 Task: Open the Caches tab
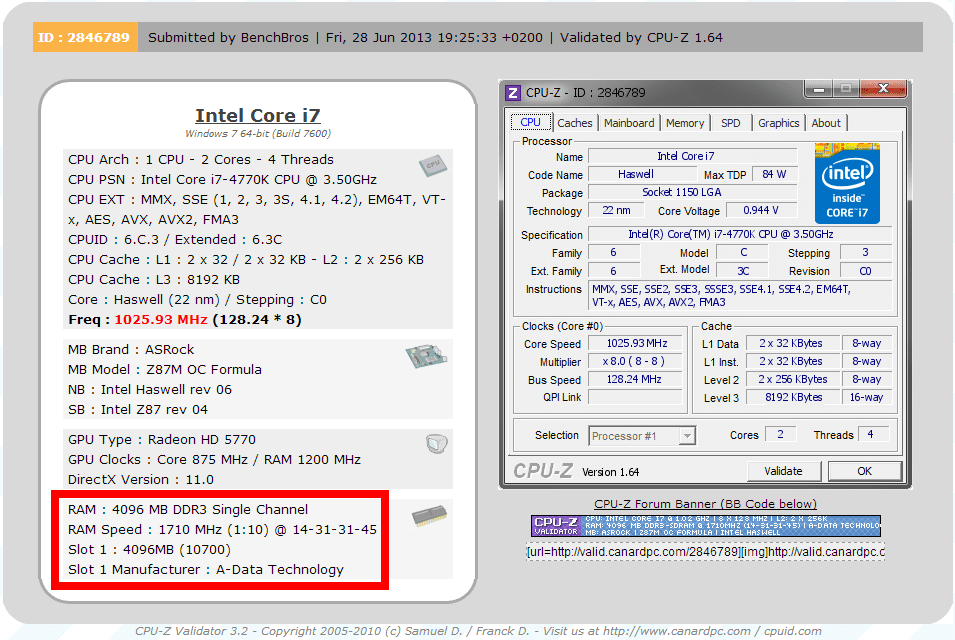[574, 123]
